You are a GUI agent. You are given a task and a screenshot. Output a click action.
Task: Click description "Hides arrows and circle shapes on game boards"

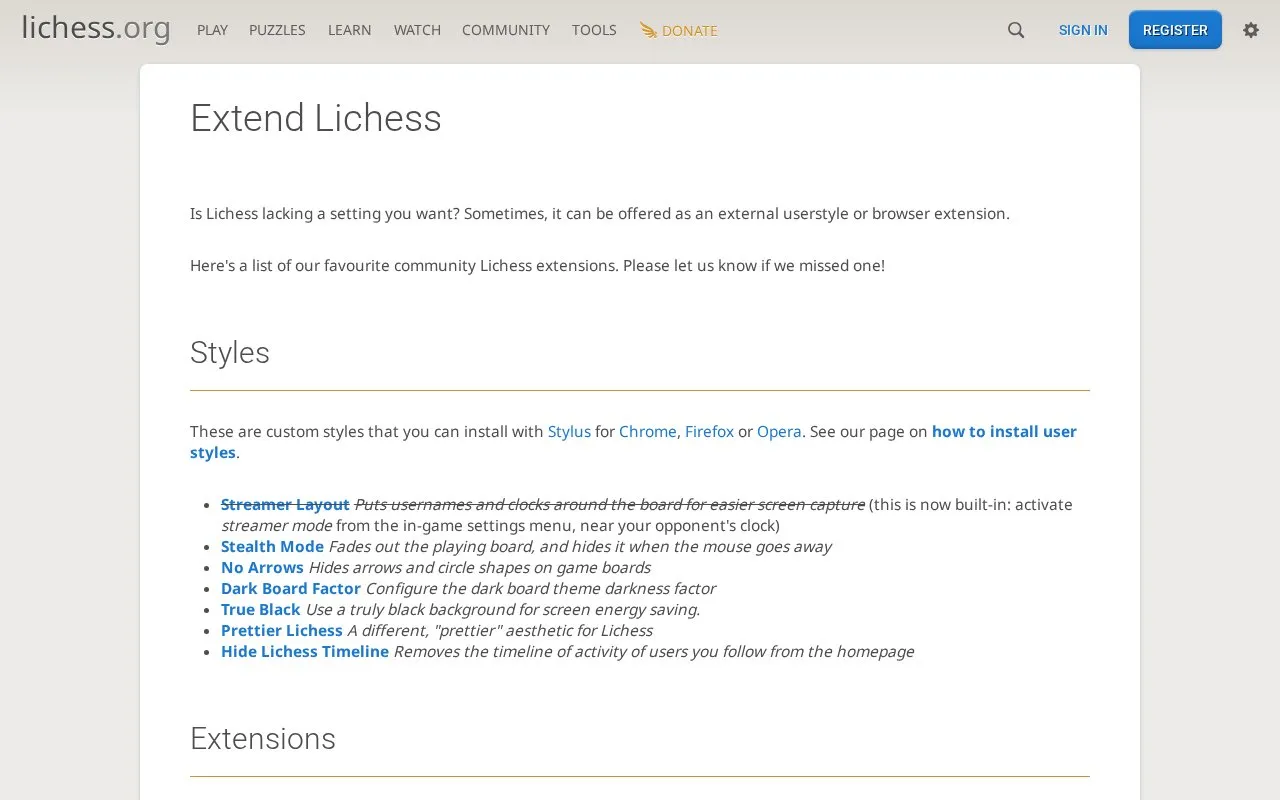tap(479, 568)
